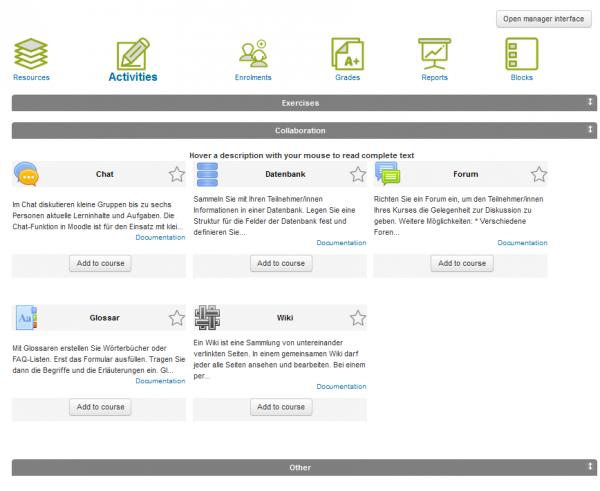Toggle favorite star for Forum
Viewport: 600px width, 491px height.
(539, 174)
